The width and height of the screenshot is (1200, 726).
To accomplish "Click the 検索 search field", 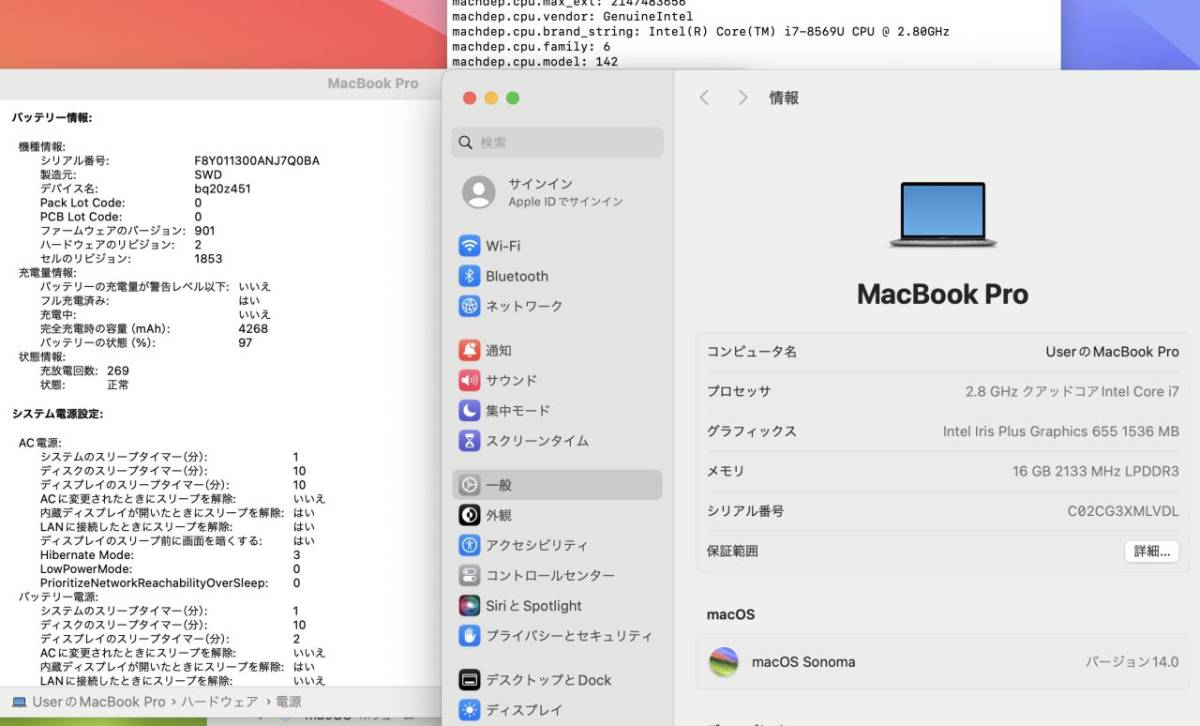I will tap(557, 143).
